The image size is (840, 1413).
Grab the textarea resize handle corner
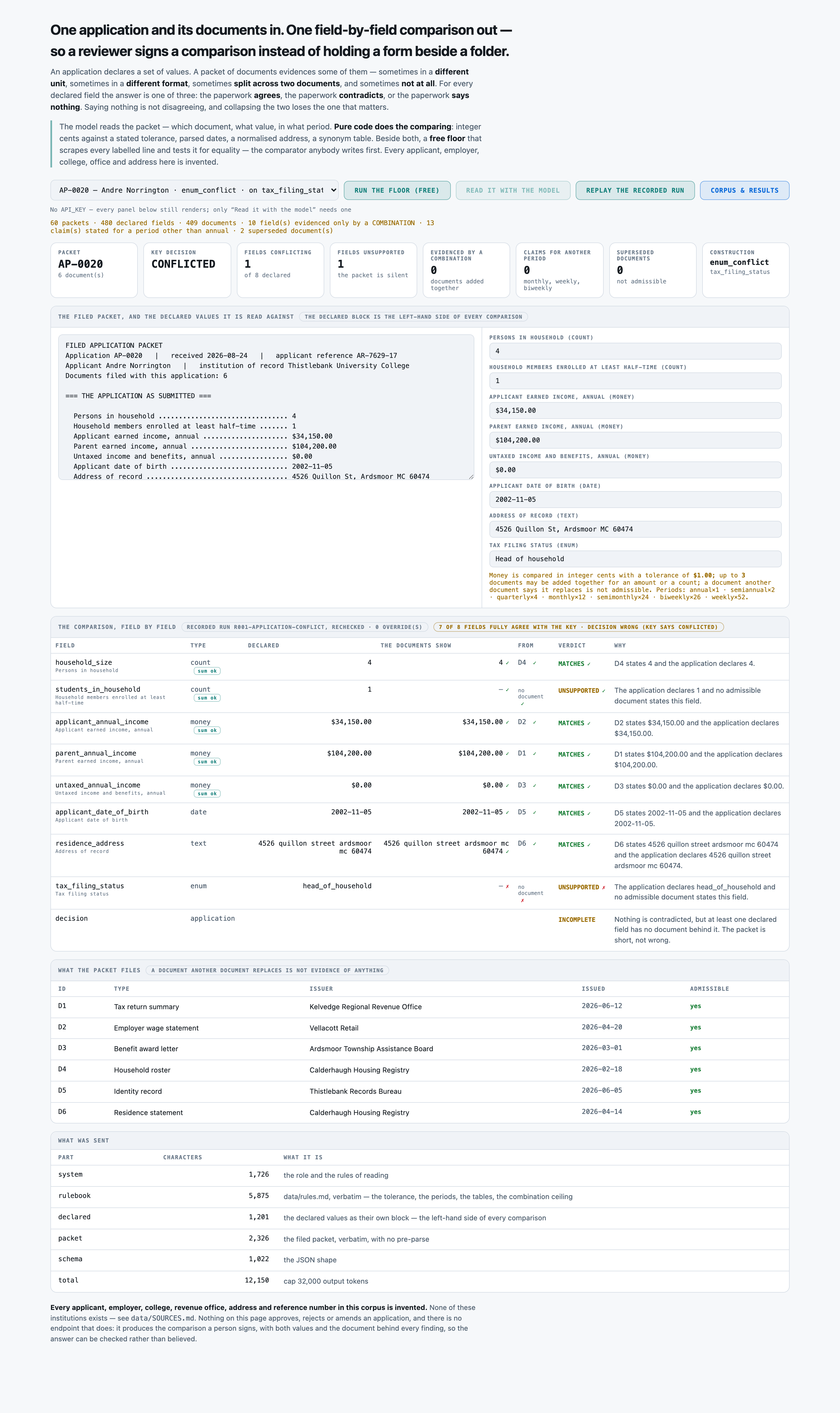point(471,477)
